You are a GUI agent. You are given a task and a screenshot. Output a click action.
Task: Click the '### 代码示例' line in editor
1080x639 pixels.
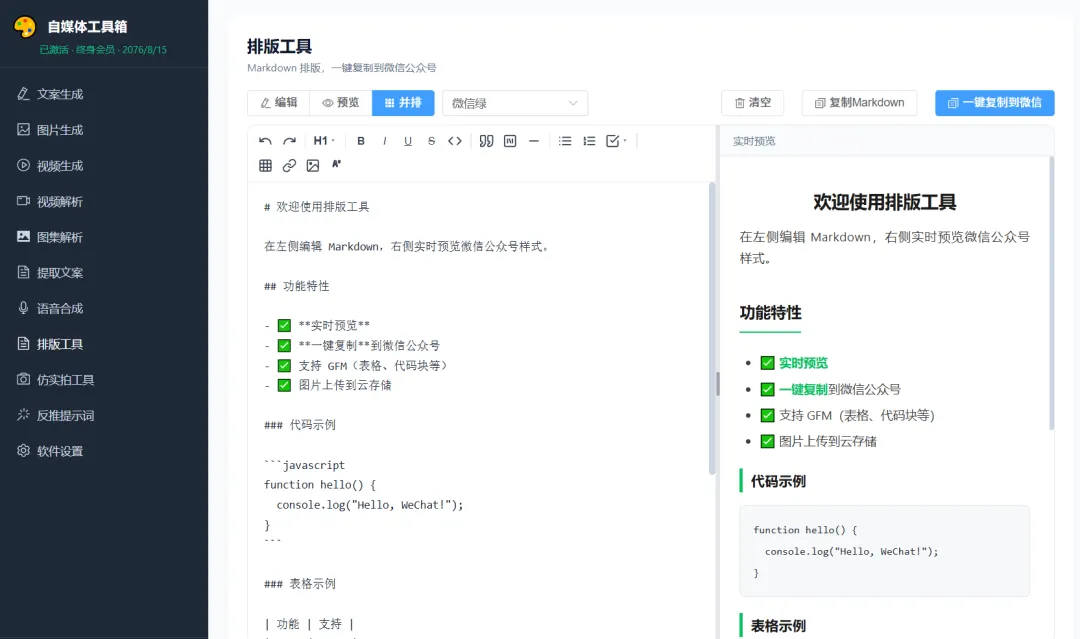[x=300, y=425]
